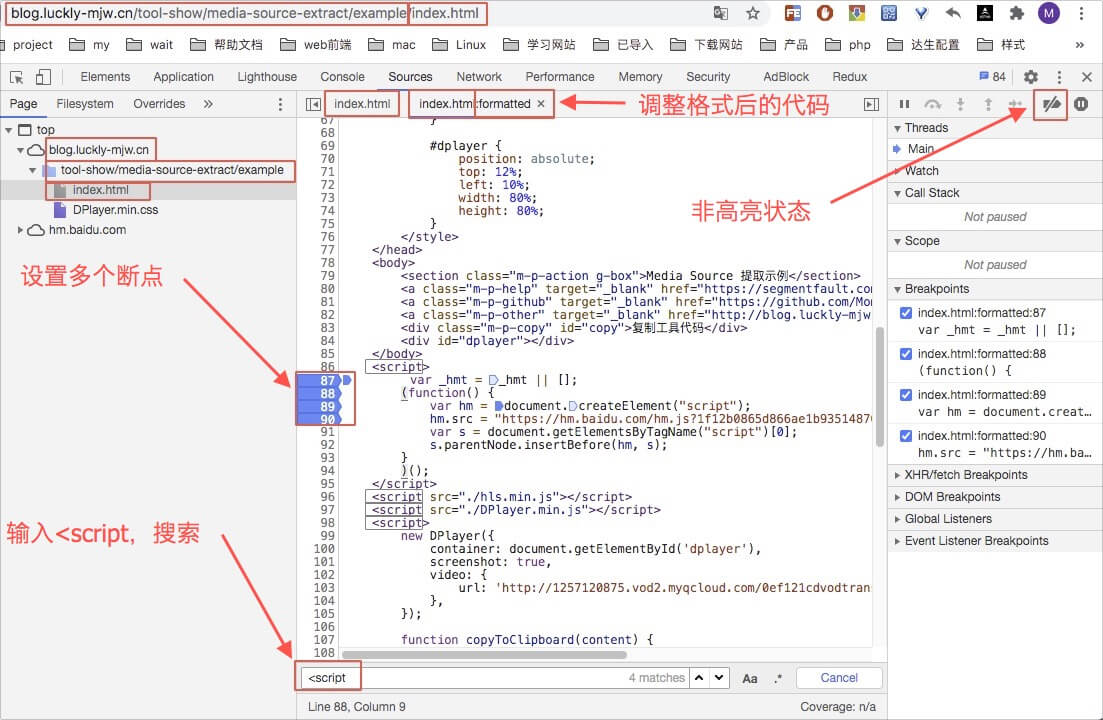Viewport: 1103px width, 720px height.
Task: Uncheck breakpoint index.html:formatted:88
Action: click(906, 354)
